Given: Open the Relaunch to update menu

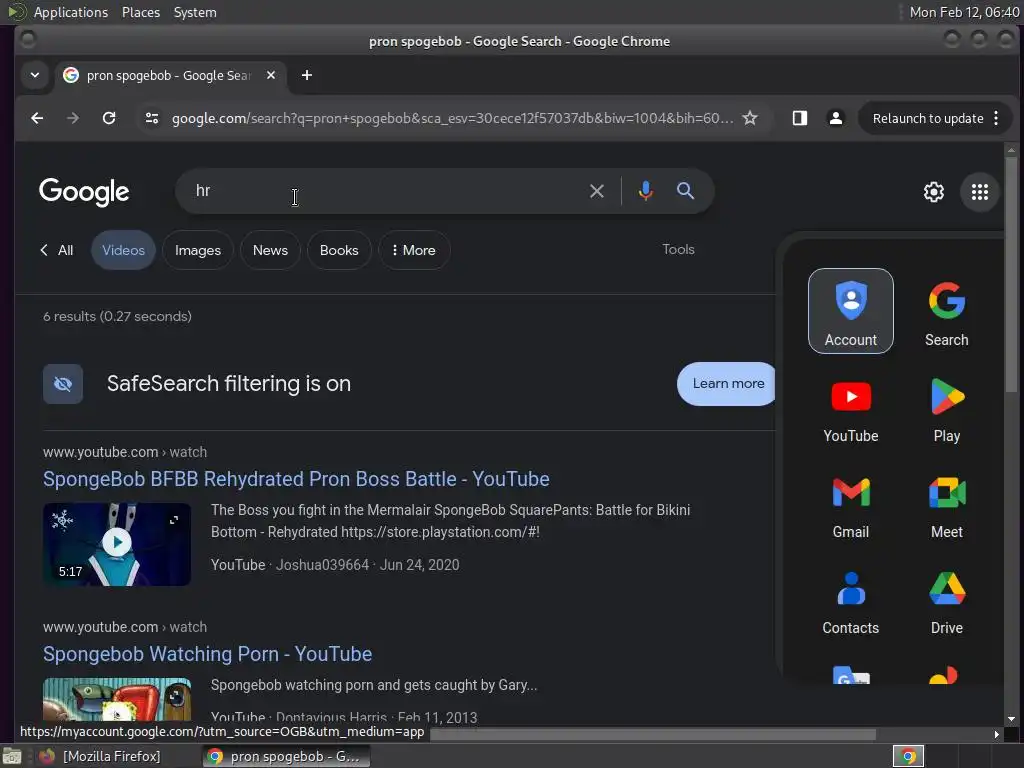Looking at the screenshot, I should (935, 118).
